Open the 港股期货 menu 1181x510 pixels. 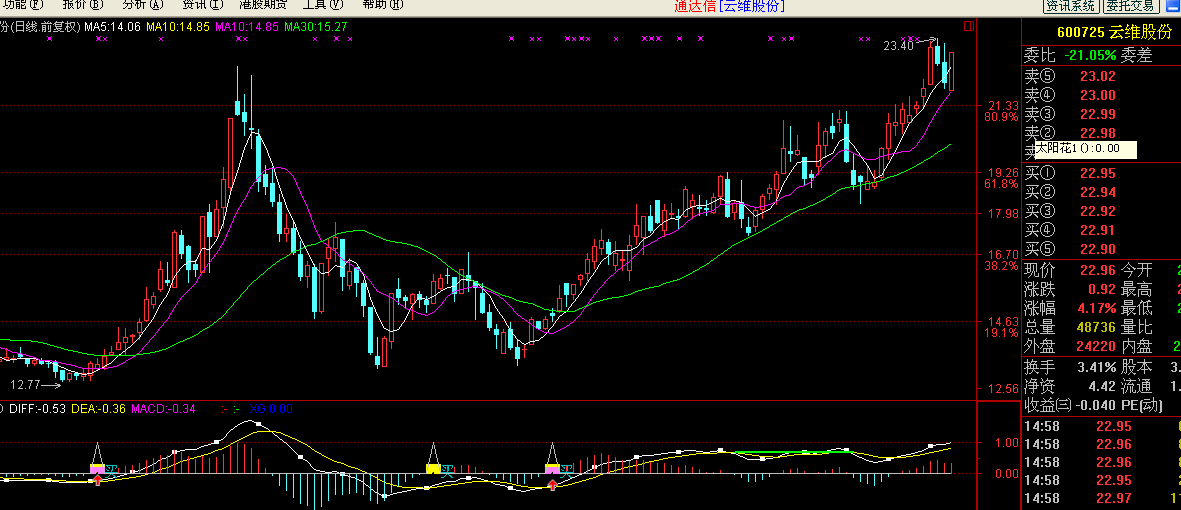[x=262, y=5]
